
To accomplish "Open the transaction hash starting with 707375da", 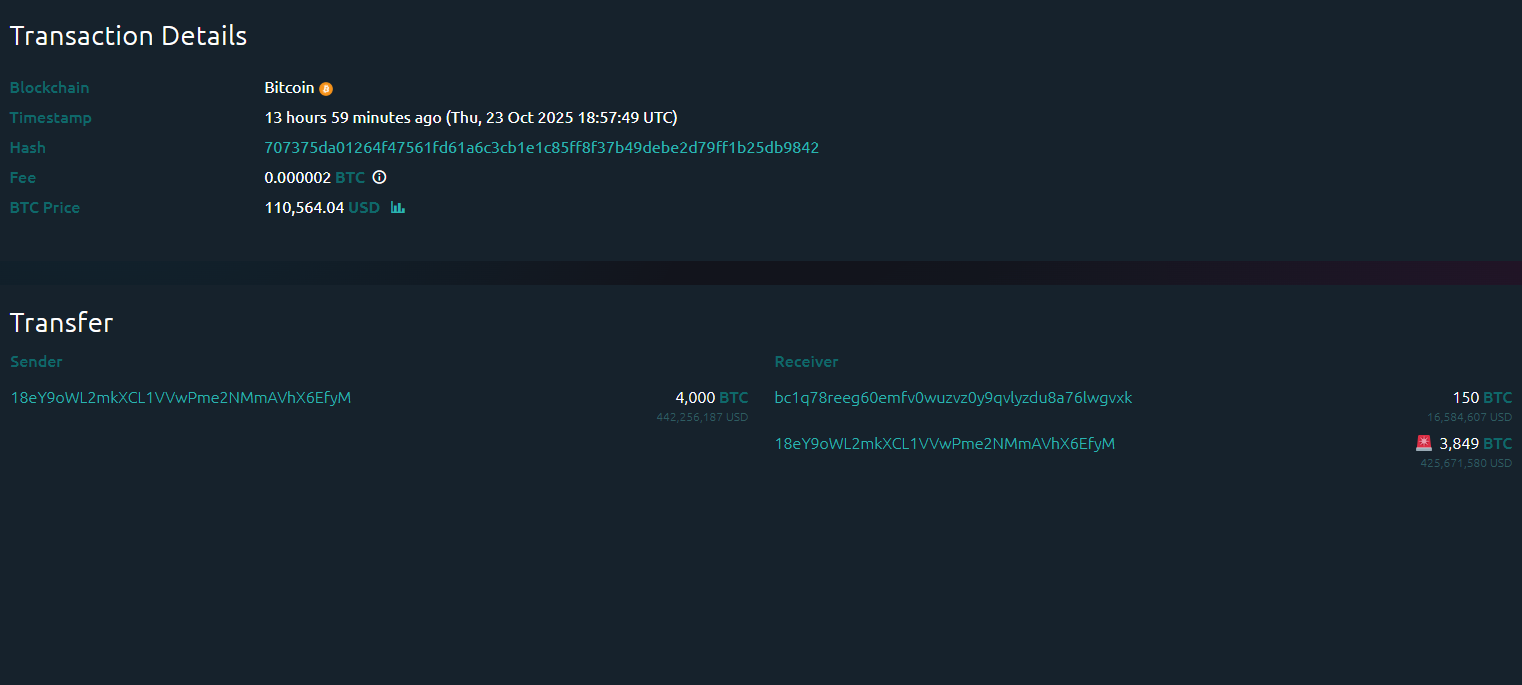I will 541,147.
